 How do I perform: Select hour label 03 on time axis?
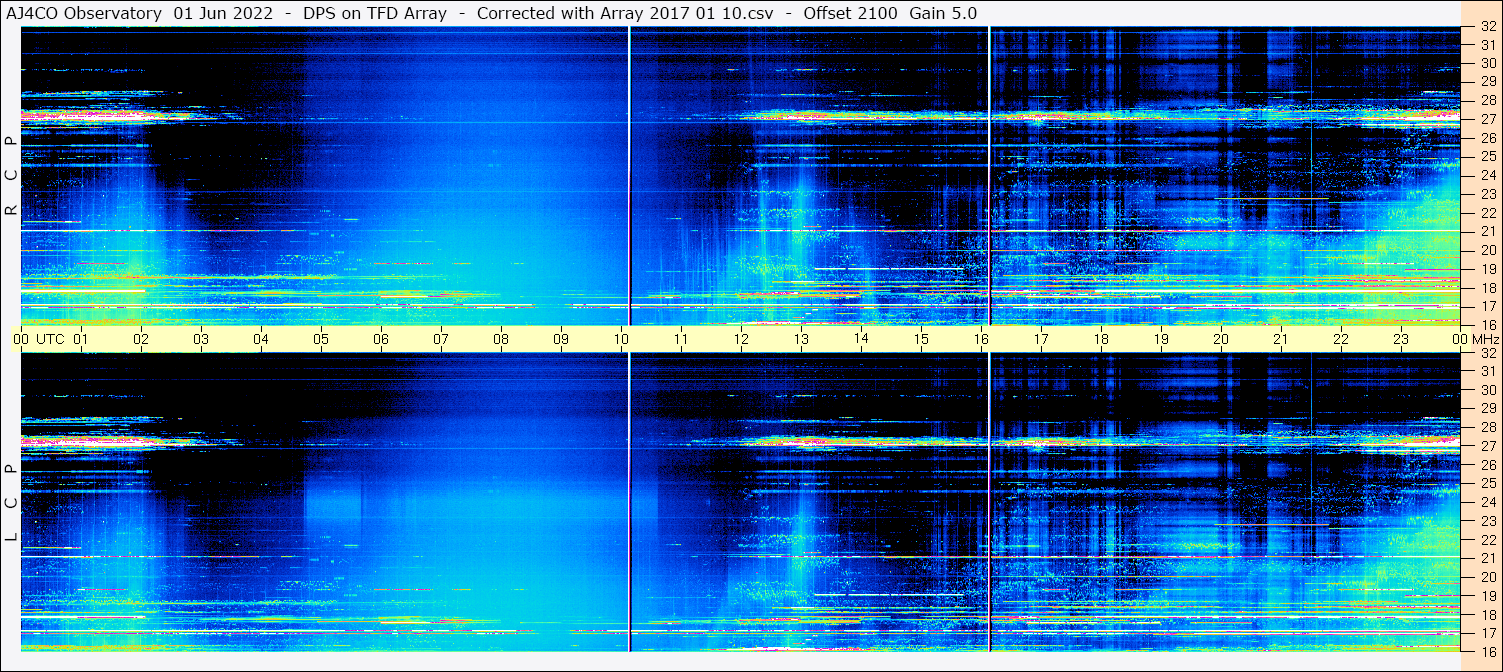201,339
